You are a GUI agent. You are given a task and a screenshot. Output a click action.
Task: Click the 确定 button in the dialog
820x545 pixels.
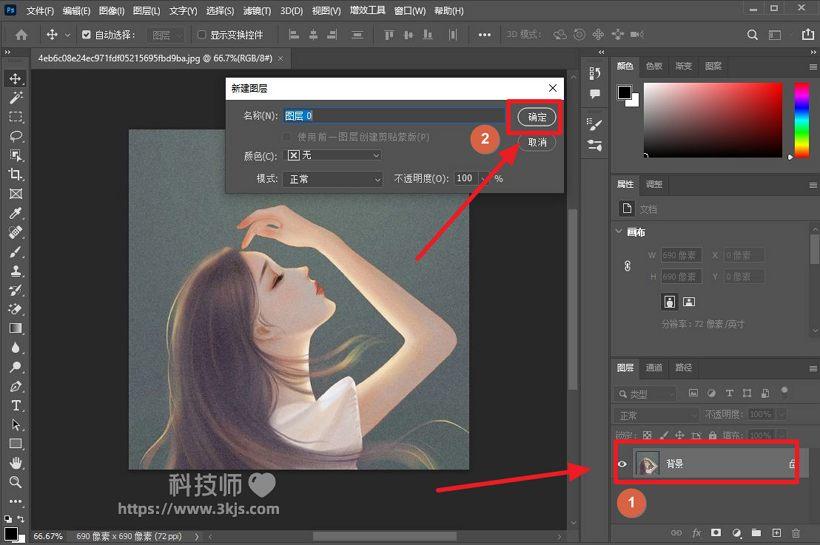coord(537,117)
